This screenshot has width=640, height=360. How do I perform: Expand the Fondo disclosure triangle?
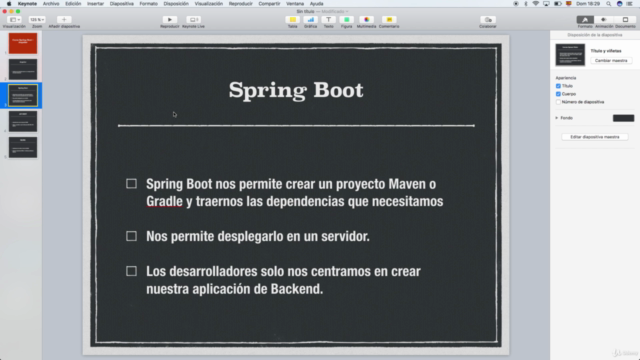[x=557, y=118]
